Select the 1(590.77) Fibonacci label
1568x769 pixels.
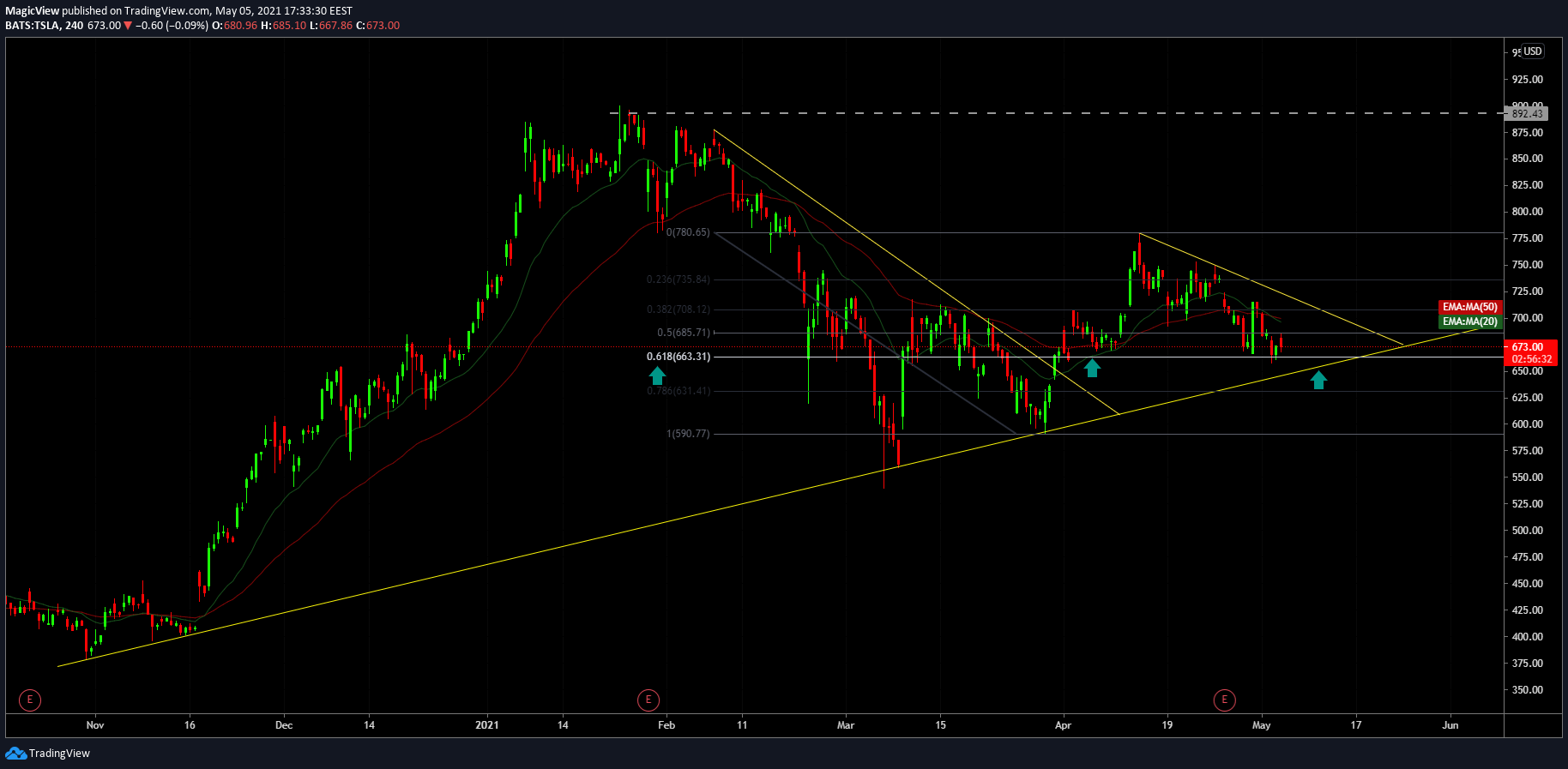(688, 434)
